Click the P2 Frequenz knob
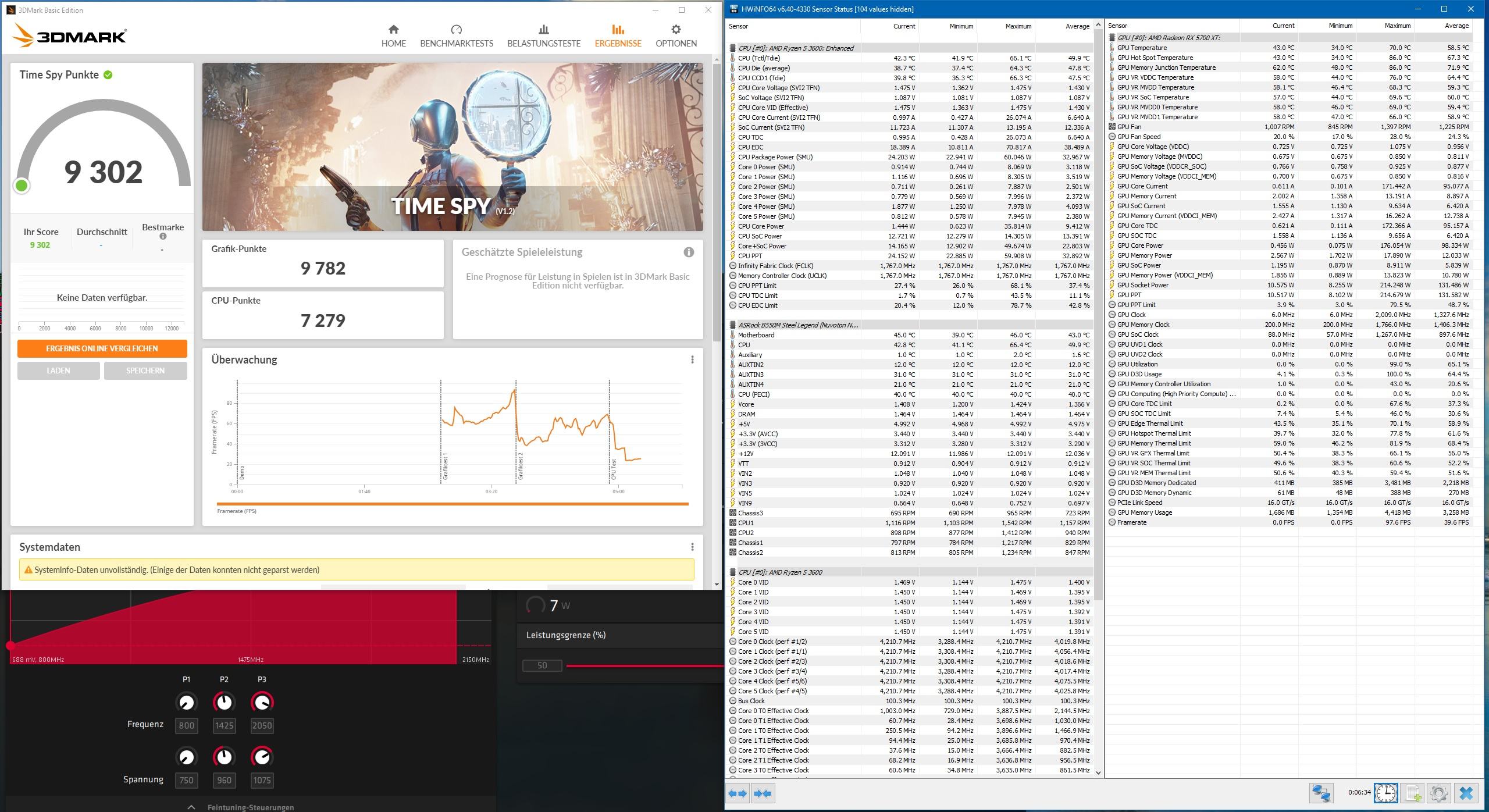The width and height of the screenshot is (1489, 812). pos(224,703)
